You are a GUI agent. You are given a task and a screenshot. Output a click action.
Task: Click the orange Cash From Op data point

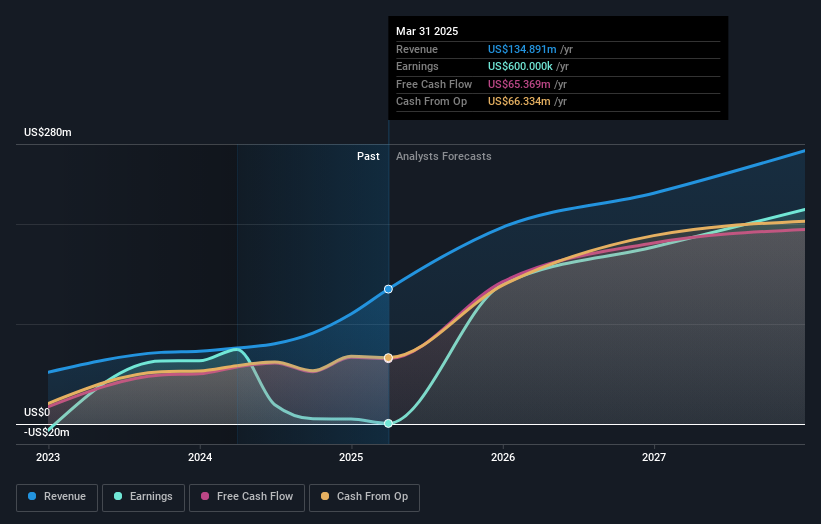[388, 358]
